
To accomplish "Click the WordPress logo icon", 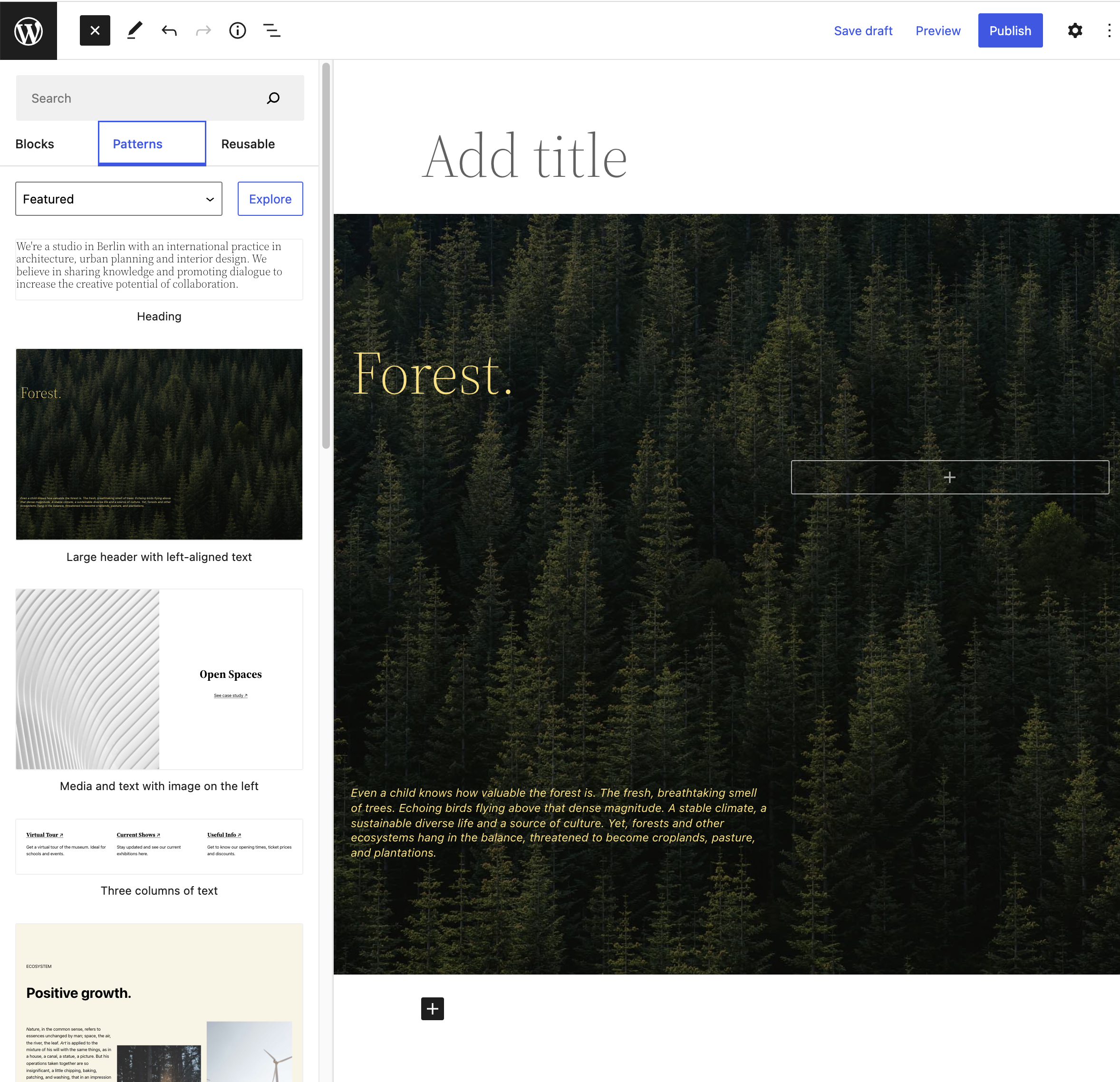I will tap(29, 30).
